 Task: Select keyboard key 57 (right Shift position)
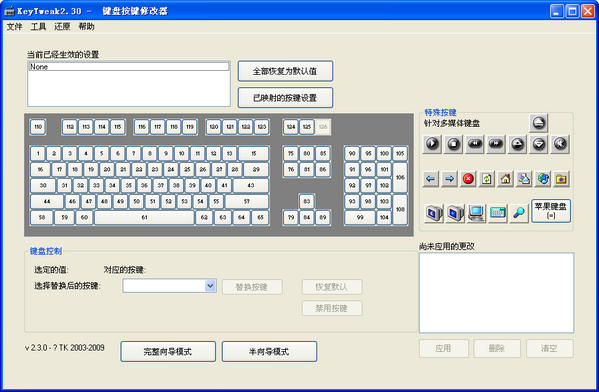(x=247, y=201)
